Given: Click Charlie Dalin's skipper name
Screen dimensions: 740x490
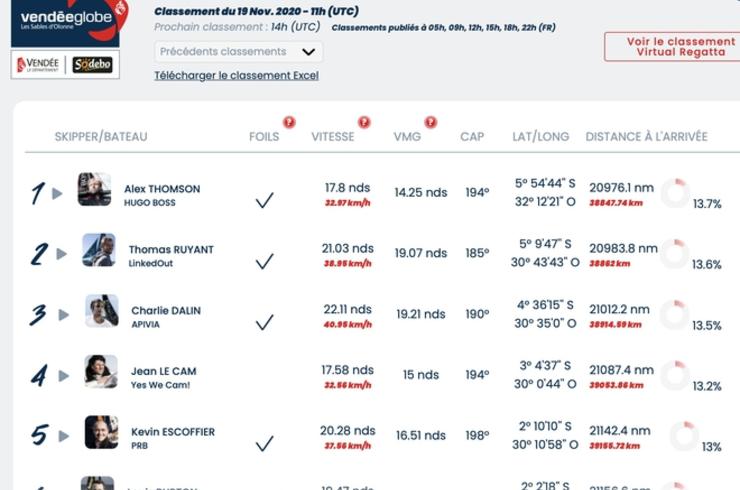Looking at the screenshot, I should click(166, 311).
